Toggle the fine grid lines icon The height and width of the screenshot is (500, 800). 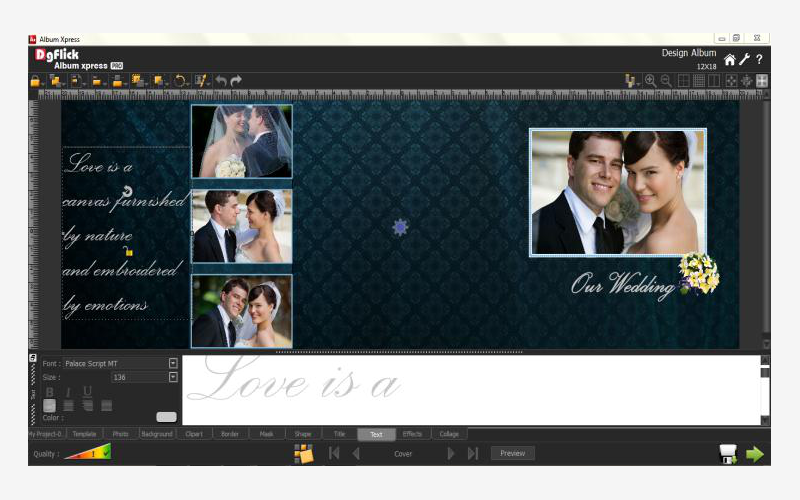click(x=699, y=81)
